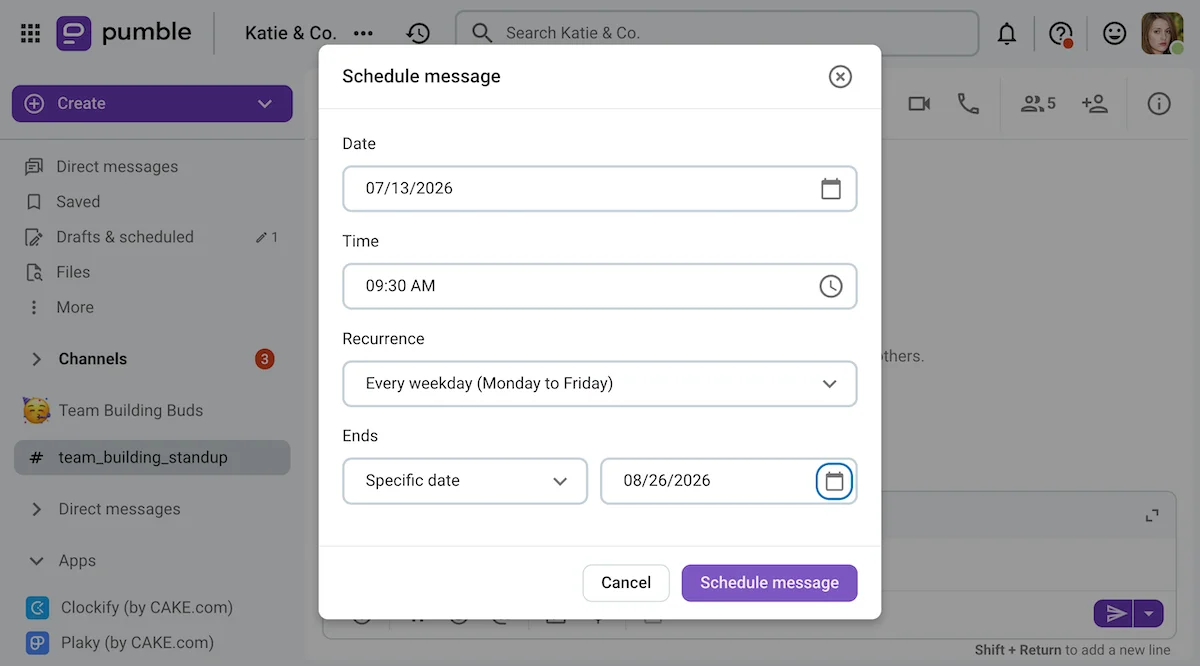
Task: Start a video call
Action: [x=919, y=103]
